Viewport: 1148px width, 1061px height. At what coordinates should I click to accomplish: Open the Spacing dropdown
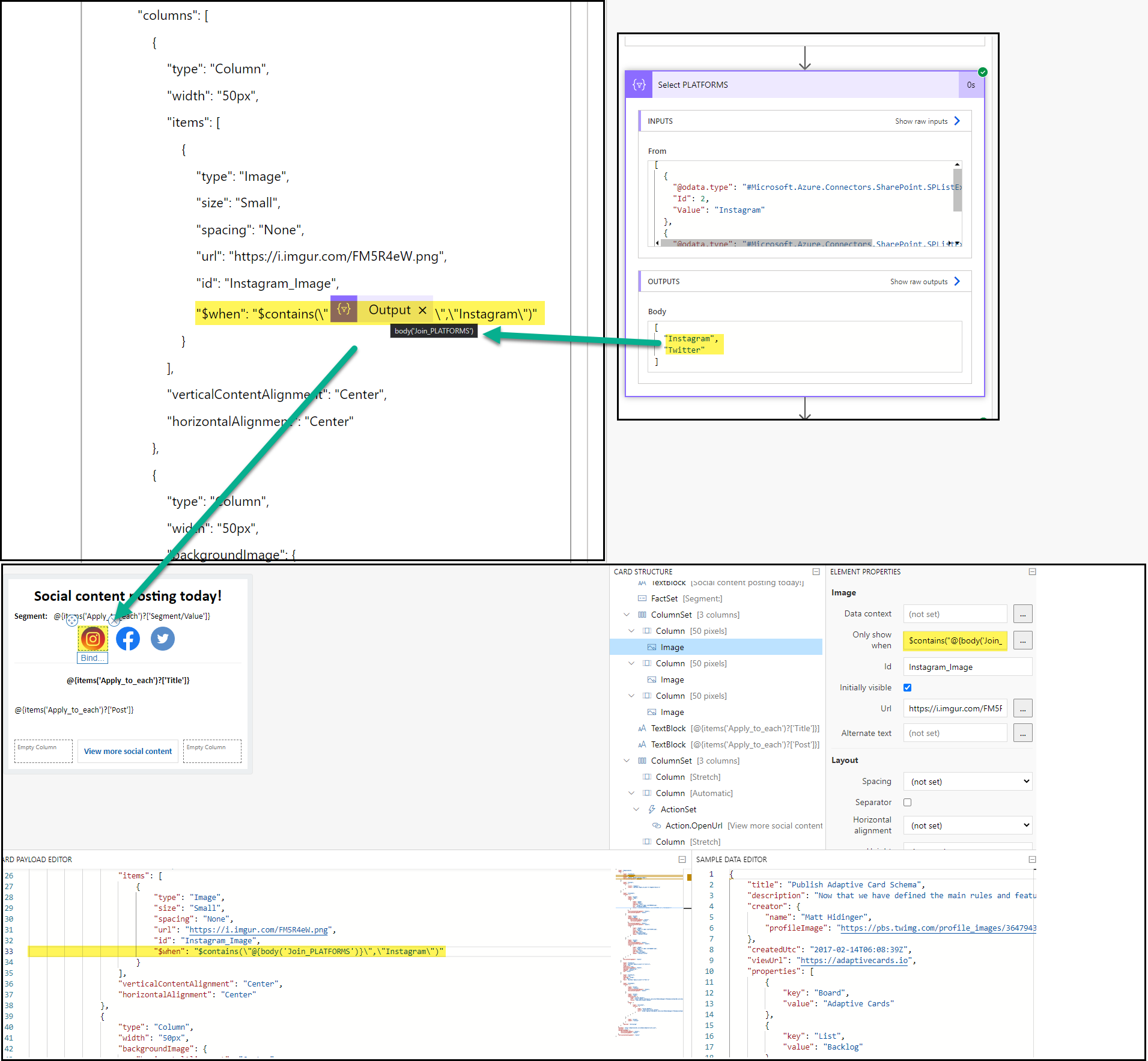tap(967, 781)
